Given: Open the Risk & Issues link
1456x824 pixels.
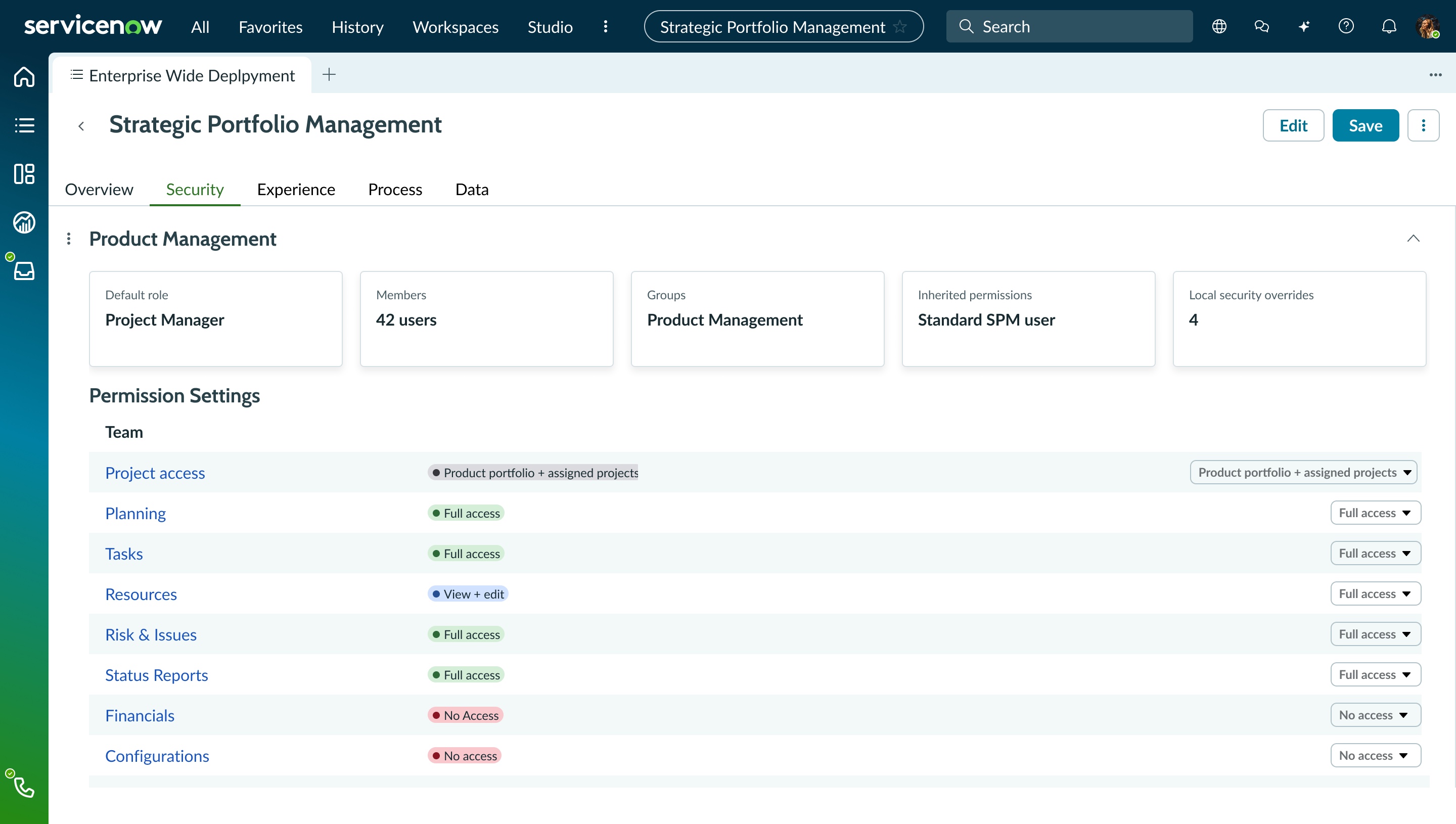Looking at the screenshot, I should point(151,634).
